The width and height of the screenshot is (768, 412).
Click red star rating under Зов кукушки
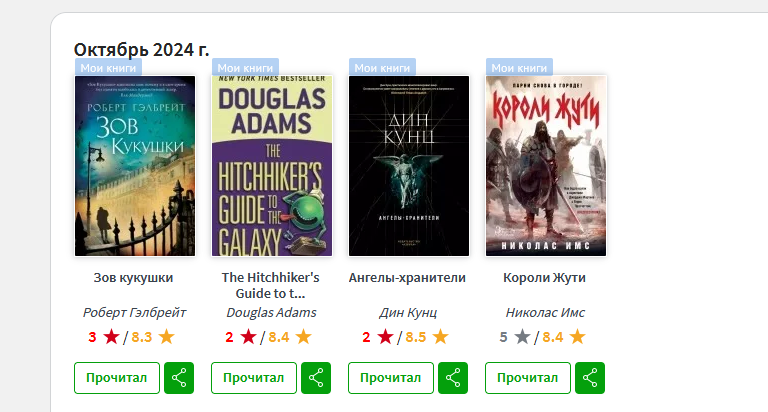pos(111,337)
